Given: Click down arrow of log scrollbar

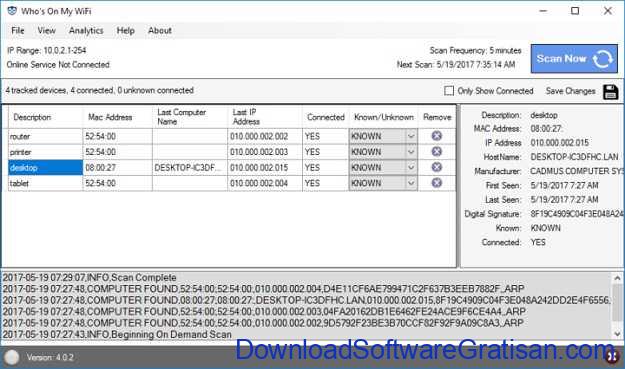Looking at the screenshot, I should point(617,334).
